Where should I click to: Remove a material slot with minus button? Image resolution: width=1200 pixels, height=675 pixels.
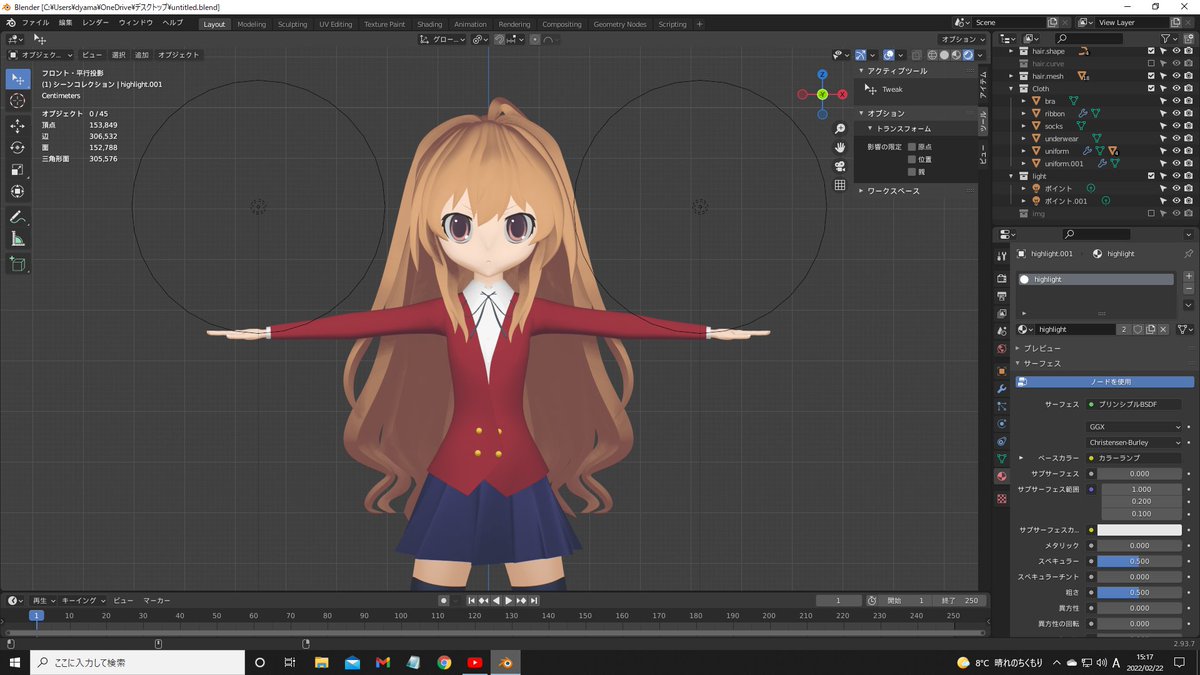1188,290
